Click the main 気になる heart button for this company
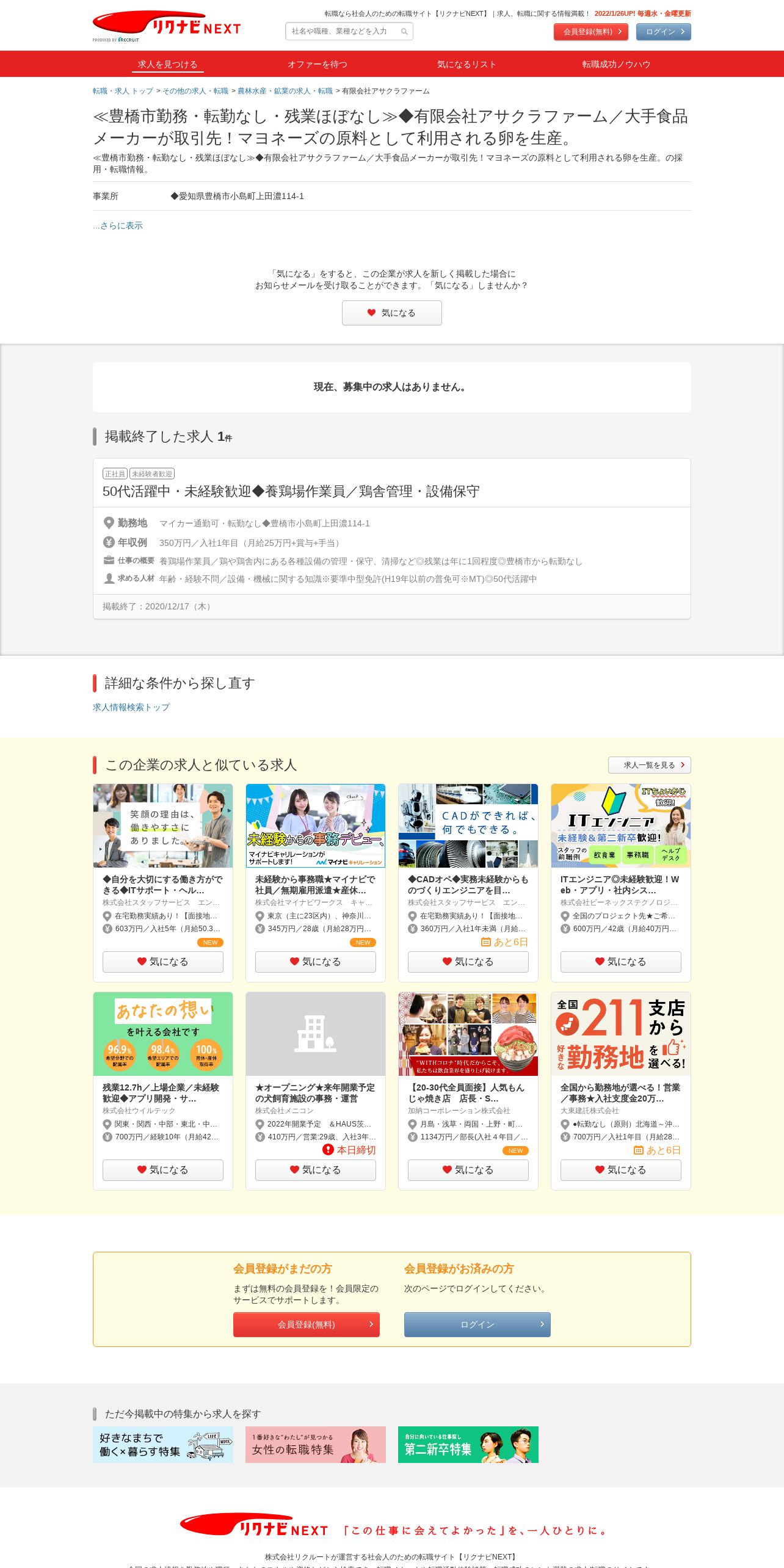784x1568 pixels. (392, 313)
